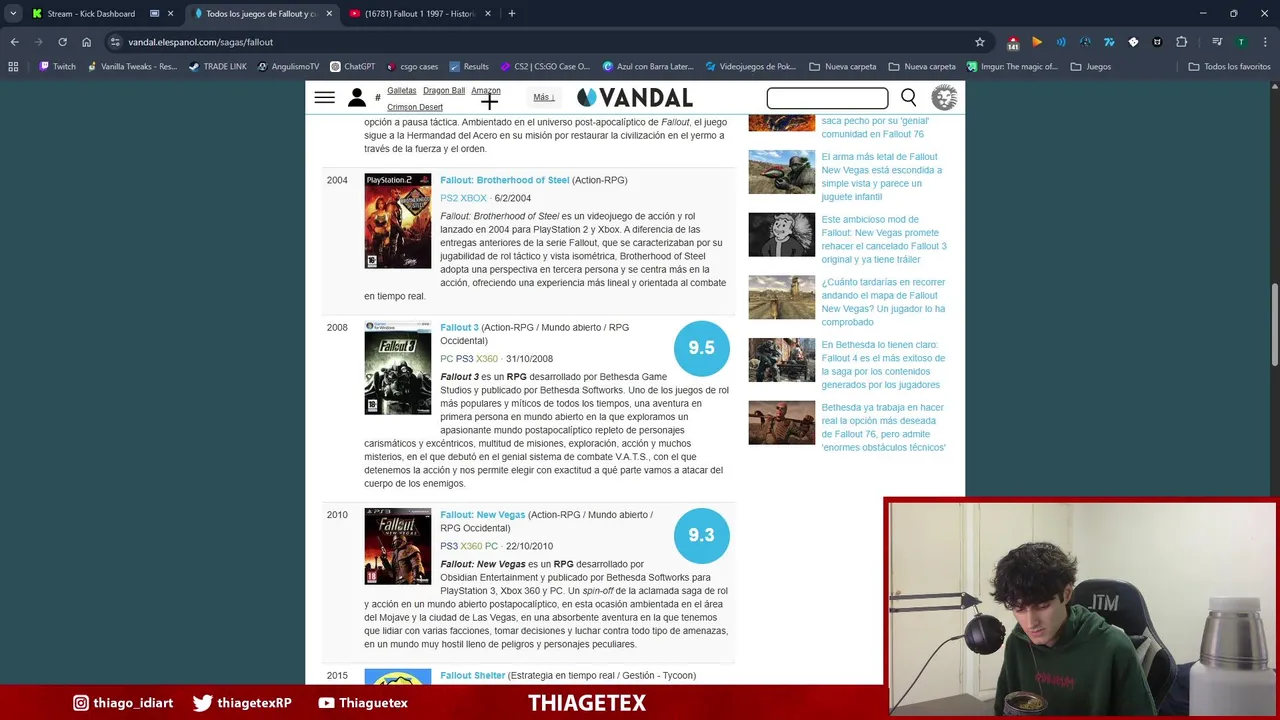Click the El Español lion logo
1280x720 pixels.
[x=944, y=97]
